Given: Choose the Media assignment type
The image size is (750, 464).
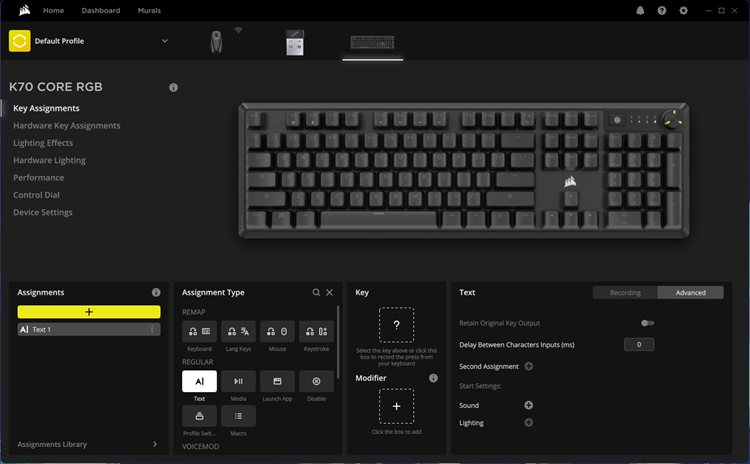Looking at the screenshot, I should click(x=238, y=381).
